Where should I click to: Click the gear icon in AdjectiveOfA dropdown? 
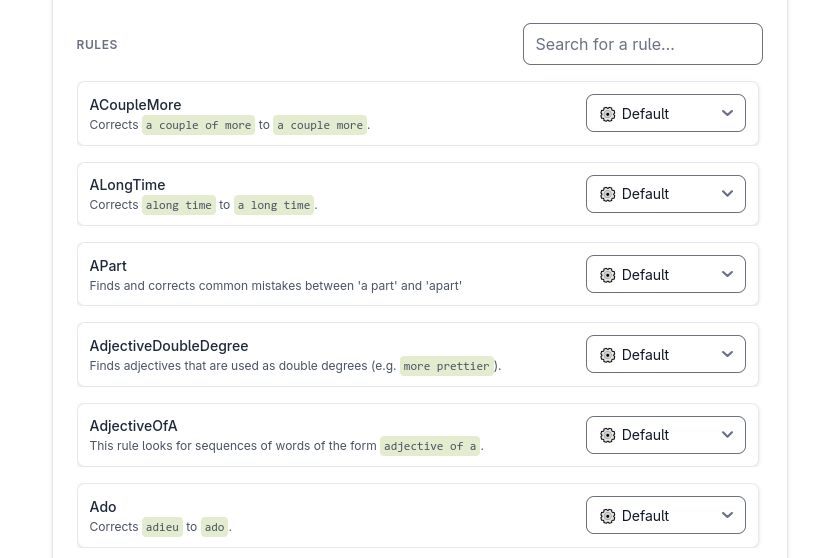(x=608, y=435)
